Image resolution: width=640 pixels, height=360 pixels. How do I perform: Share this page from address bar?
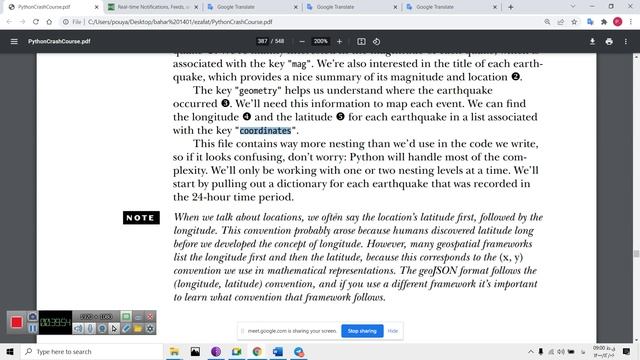560,22
